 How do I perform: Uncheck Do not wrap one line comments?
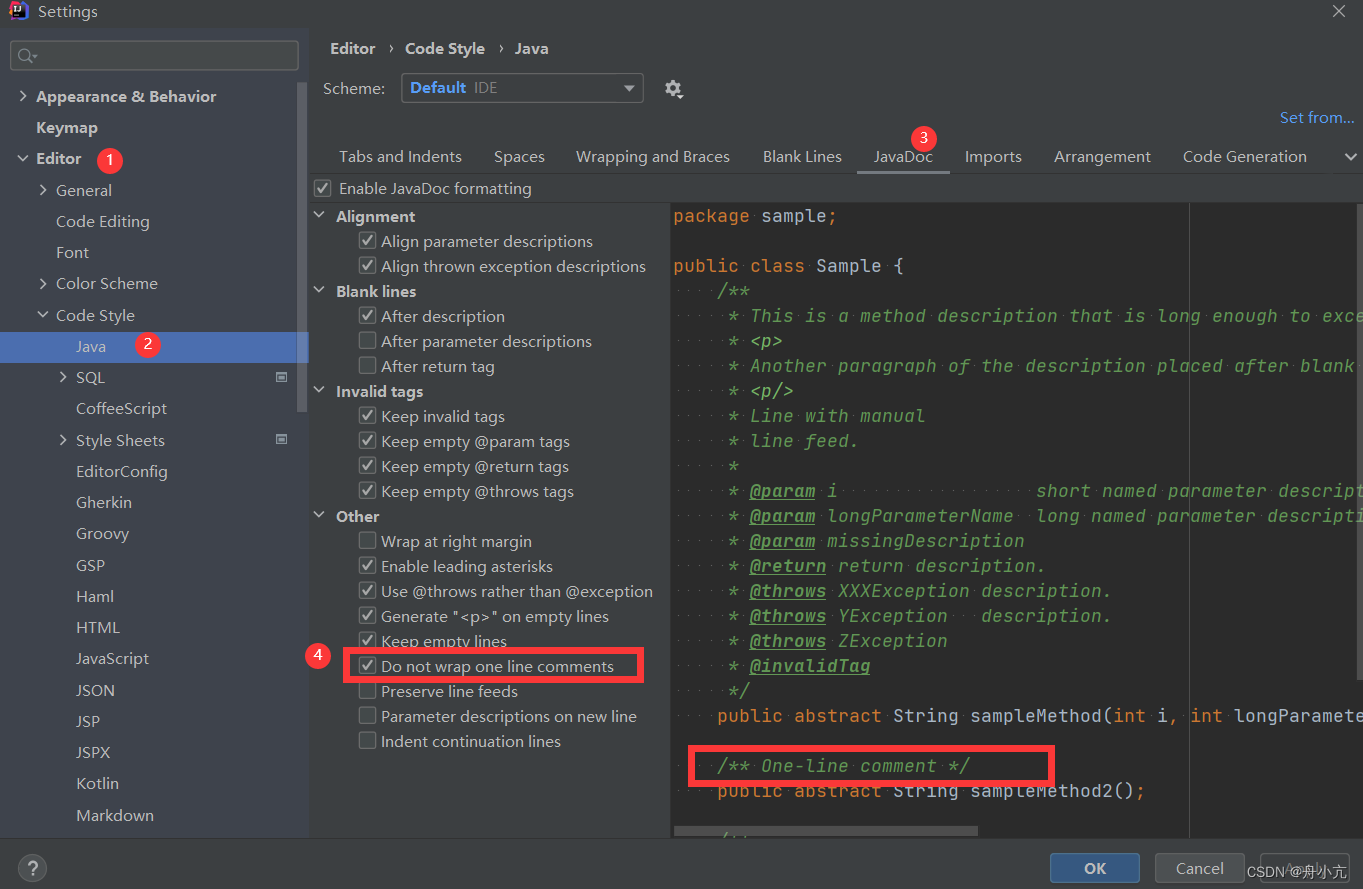click(x=368, y=666)
